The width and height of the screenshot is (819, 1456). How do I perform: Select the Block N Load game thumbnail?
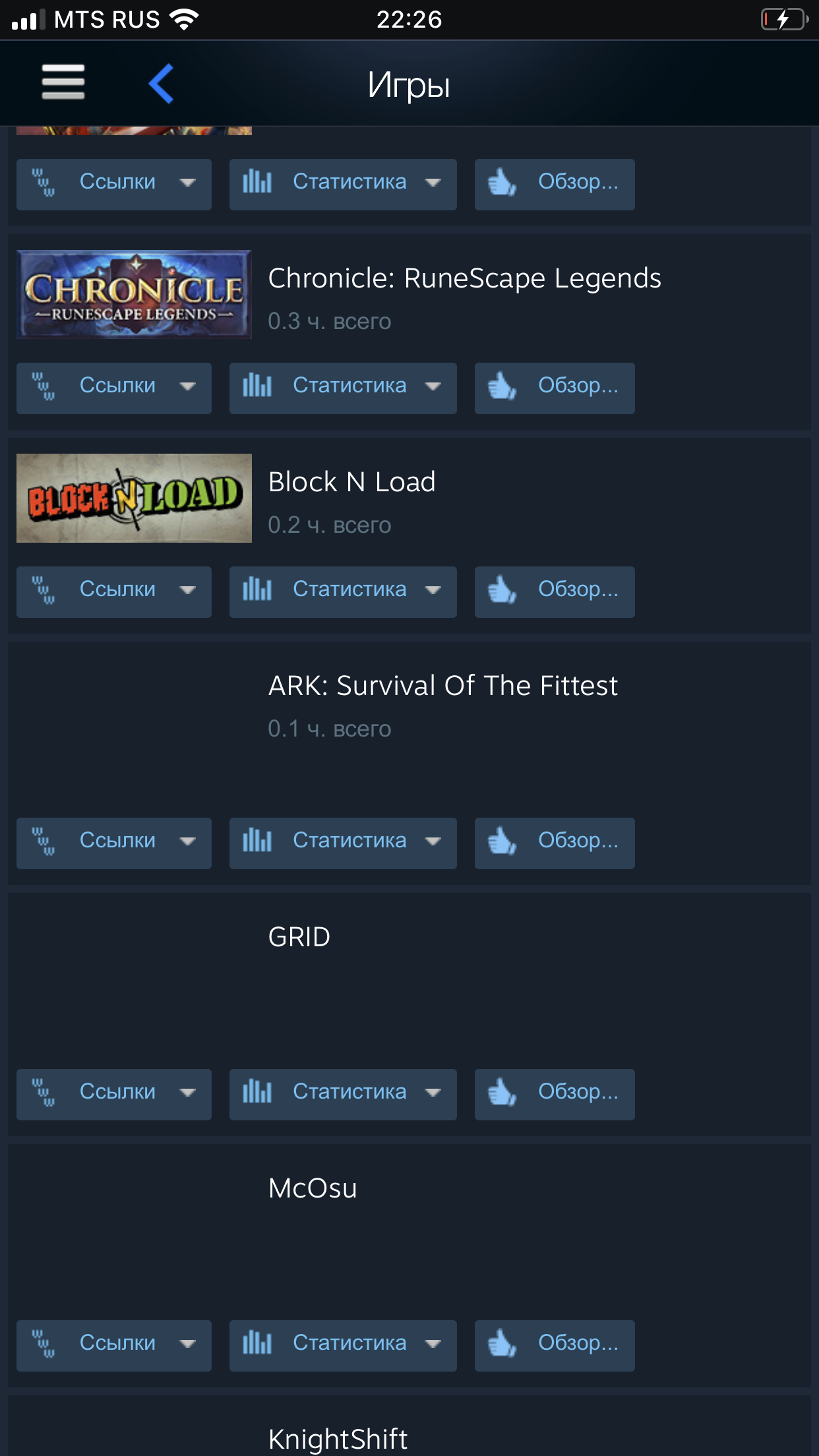(134, 498)
